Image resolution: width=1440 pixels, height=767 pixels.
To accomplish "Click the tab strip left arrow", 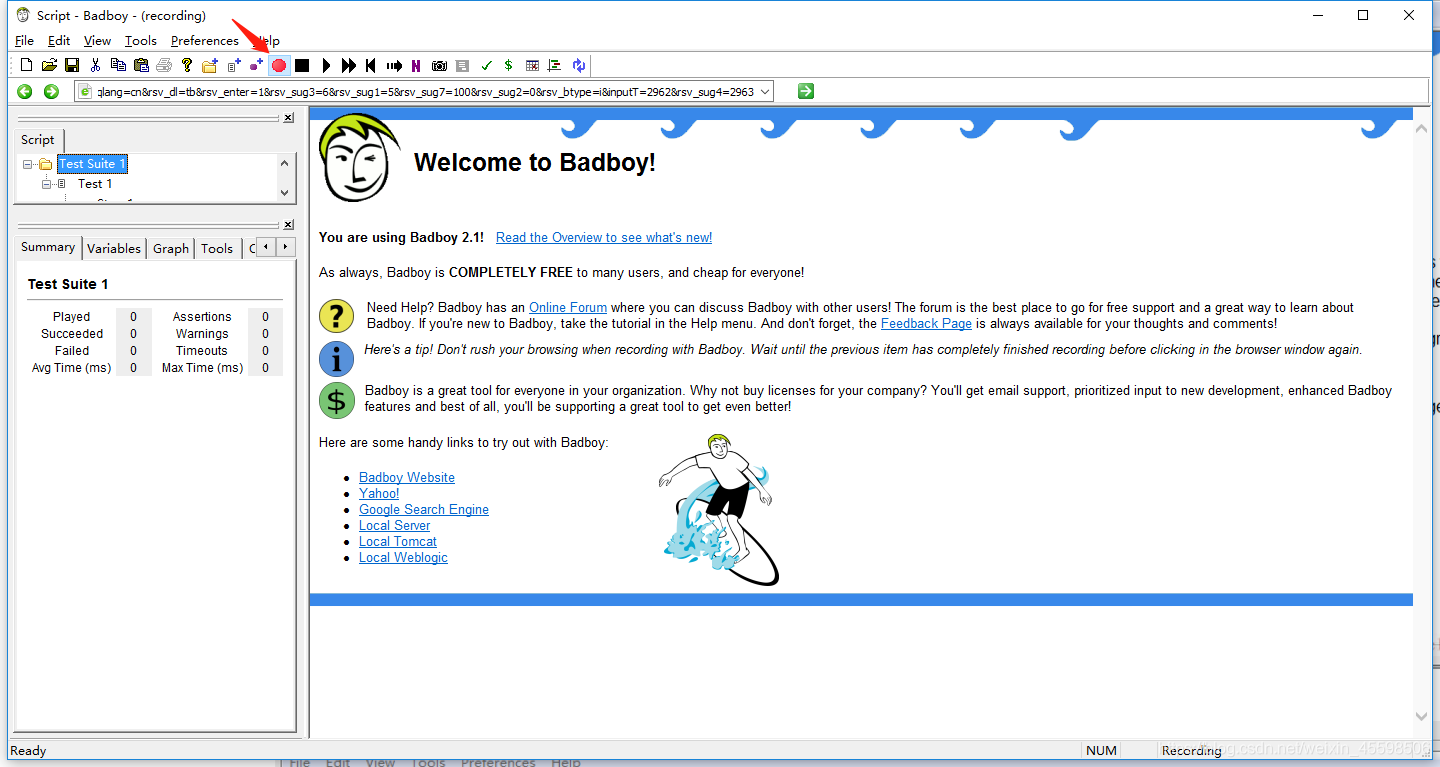I will [x=266, y=247].
